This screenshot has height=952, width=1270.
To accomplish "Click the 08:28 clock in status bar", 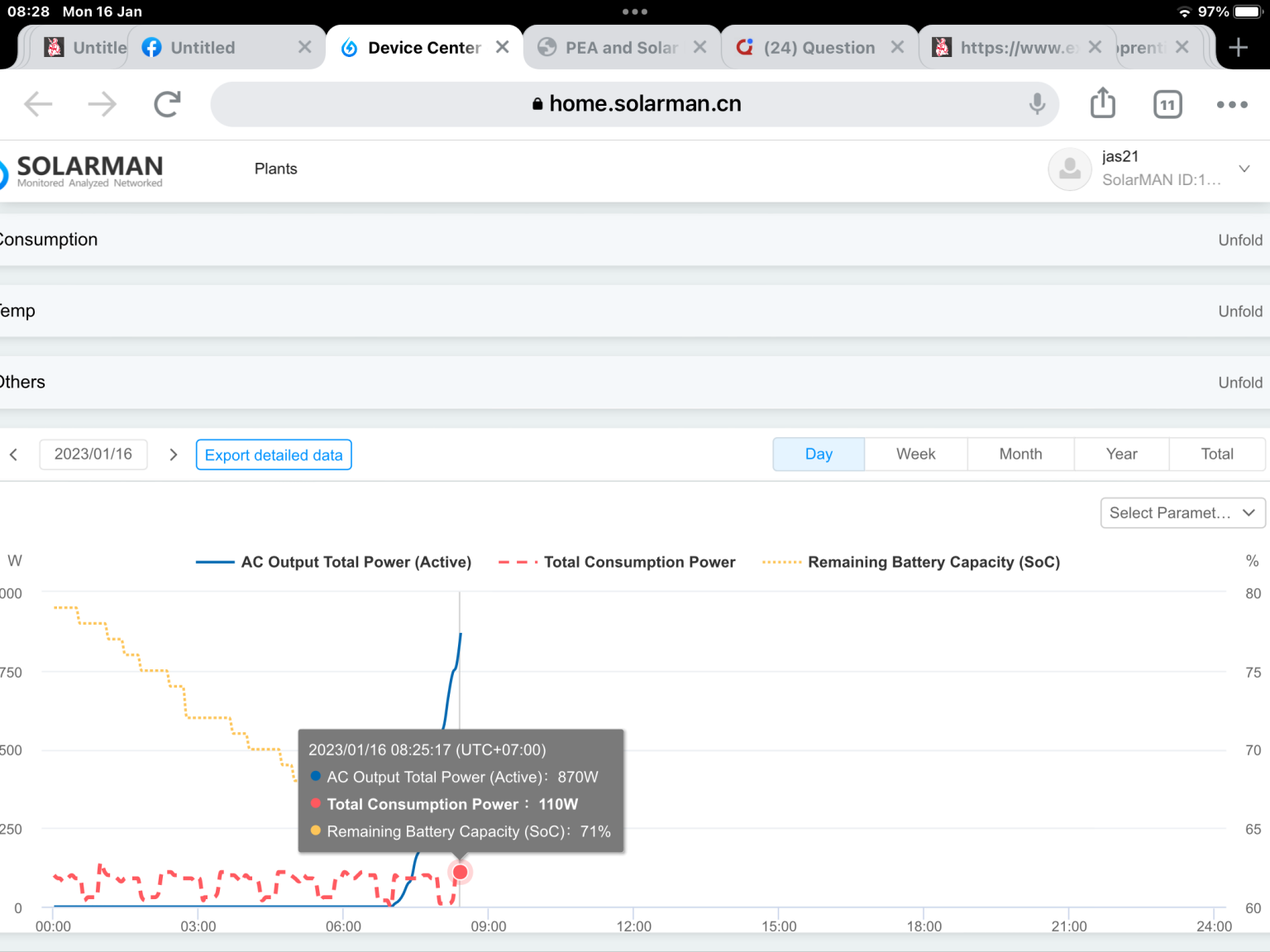I will (x=29, y=12).
